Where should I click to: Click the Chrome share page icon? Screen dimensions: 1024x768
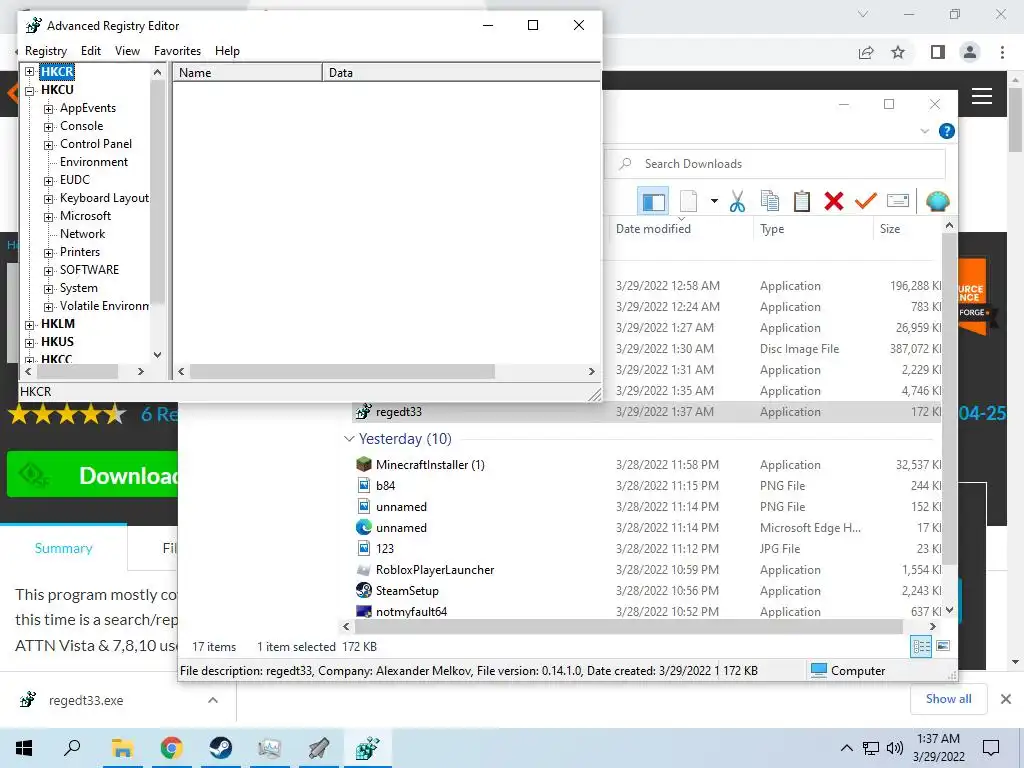point(866,52)
